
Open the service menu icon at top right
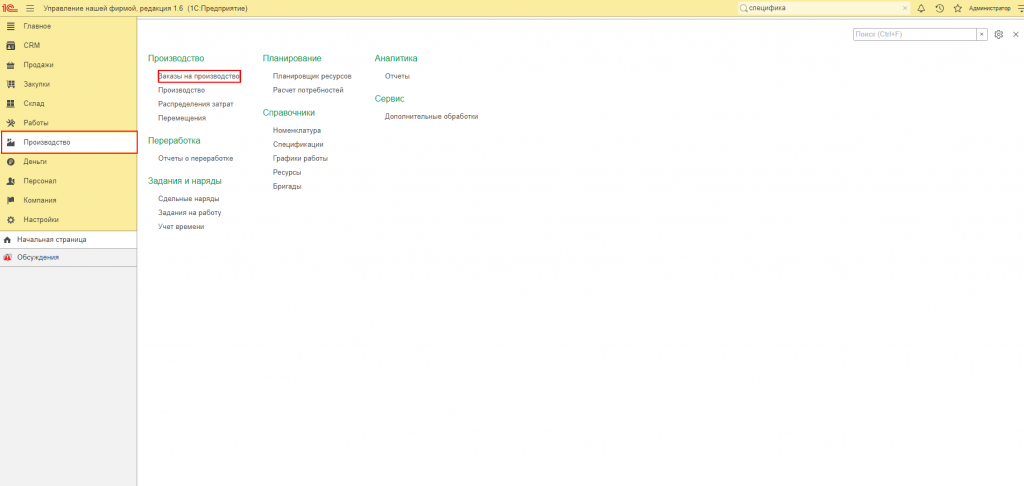(1020, 8)
